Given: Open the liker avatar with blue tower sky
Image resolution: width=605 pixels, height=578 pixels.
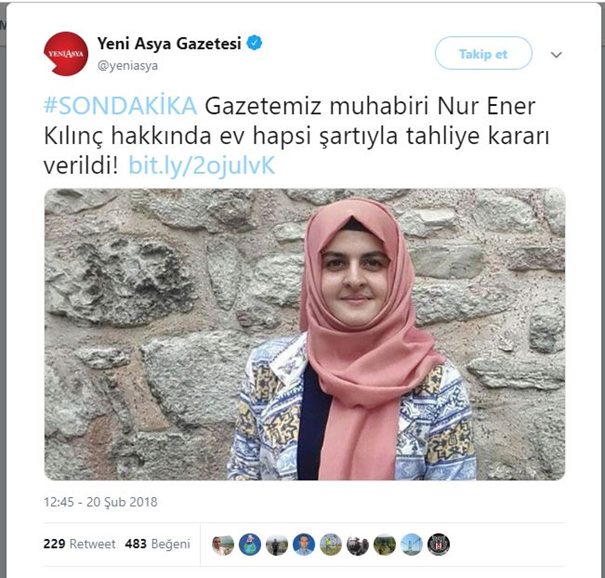Looking at the screenshot, I should point(412,544).
